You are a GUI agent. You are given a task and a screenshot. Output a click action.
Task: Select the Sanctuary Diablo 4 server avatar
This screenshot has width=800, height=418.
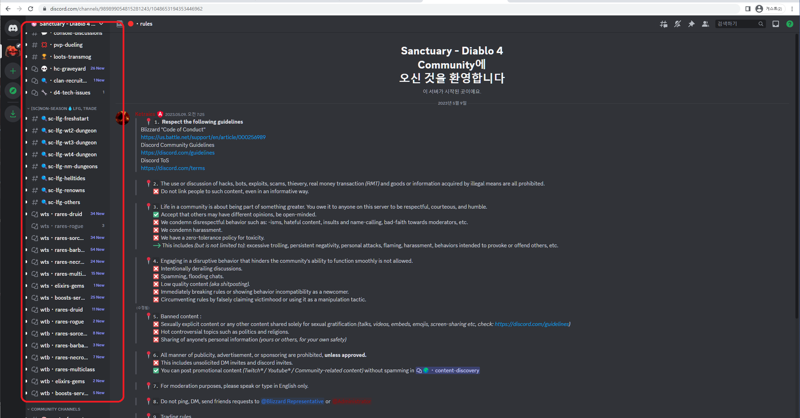click(12, 51)
